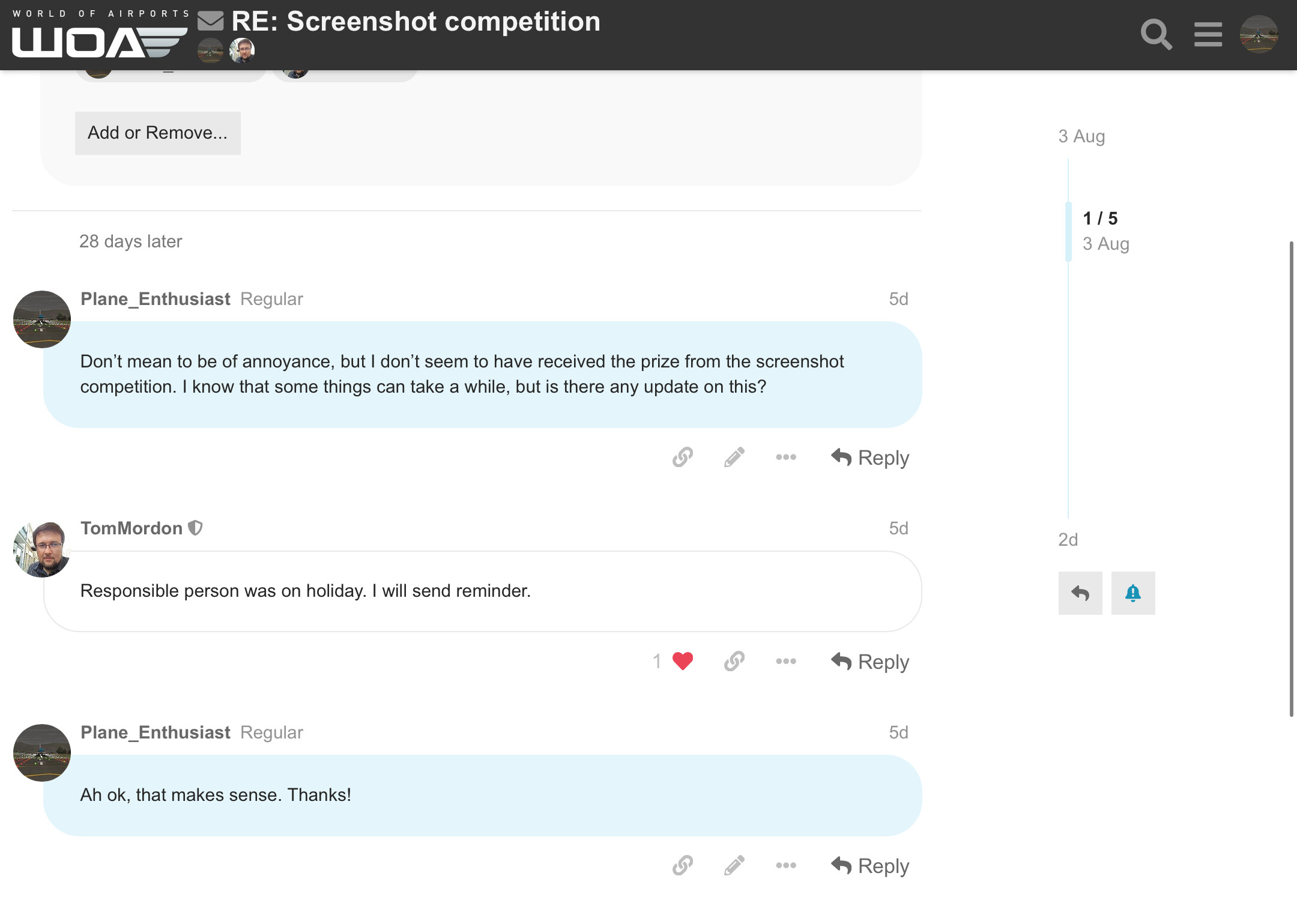Open your profile avatar in the header
1297x924 pixels.
[x=1259, y=34]
